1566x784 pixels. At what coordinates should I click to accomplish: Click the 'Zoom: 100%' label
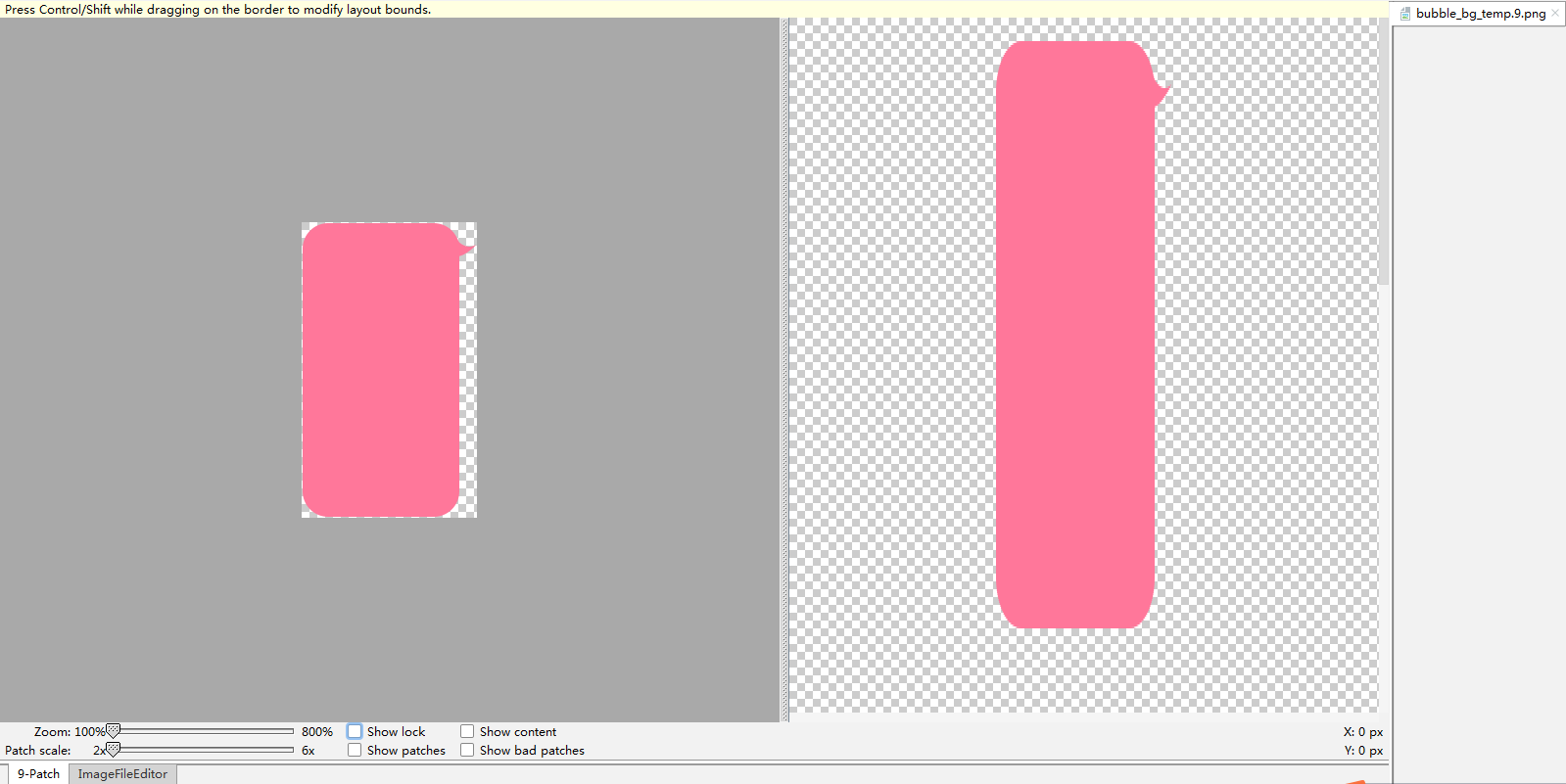point(70,731)
